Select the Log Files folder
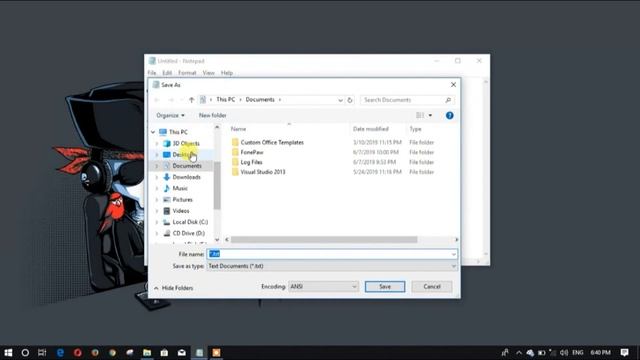The width and height of the screenshot is (640, 360). 251,162
